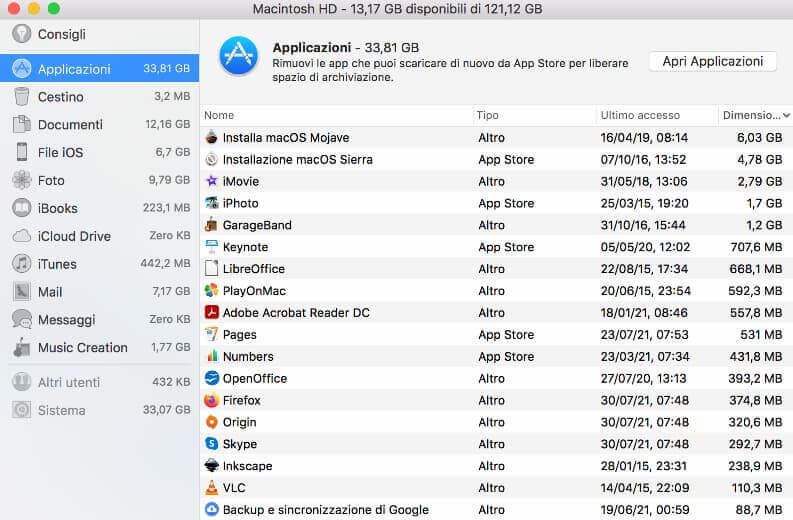This screenshot has height=520, width=793.
Task: Click the Installa macOS Mojave icon
Action: pyautogui.click(x=211, y=137)
